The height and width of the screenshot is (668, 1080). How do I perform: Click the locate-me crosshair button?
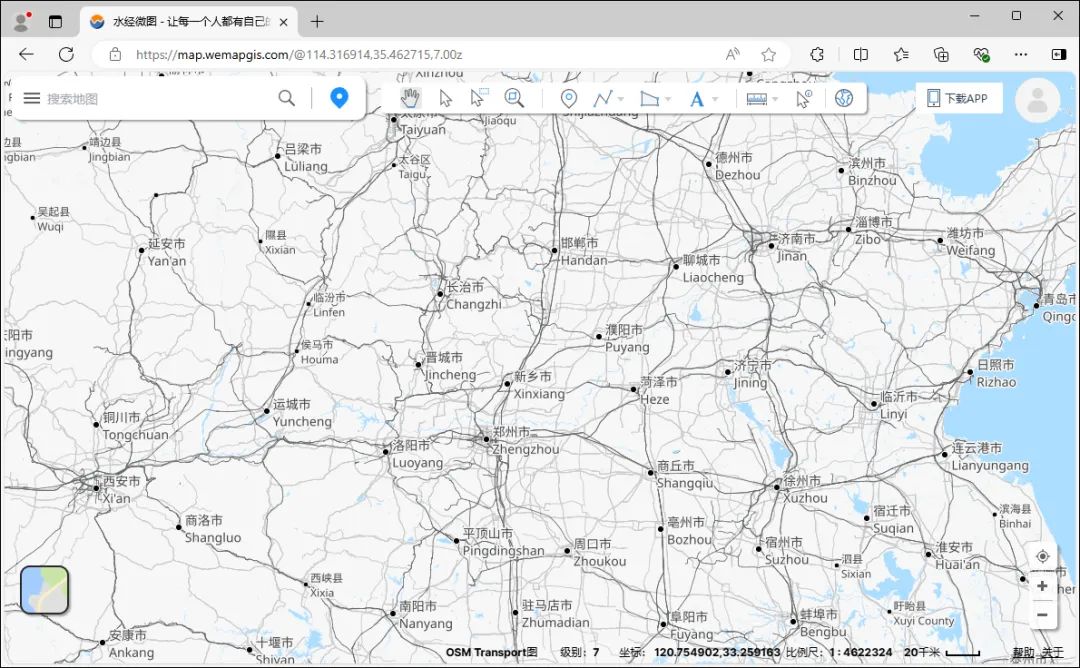click(1043, 556)
